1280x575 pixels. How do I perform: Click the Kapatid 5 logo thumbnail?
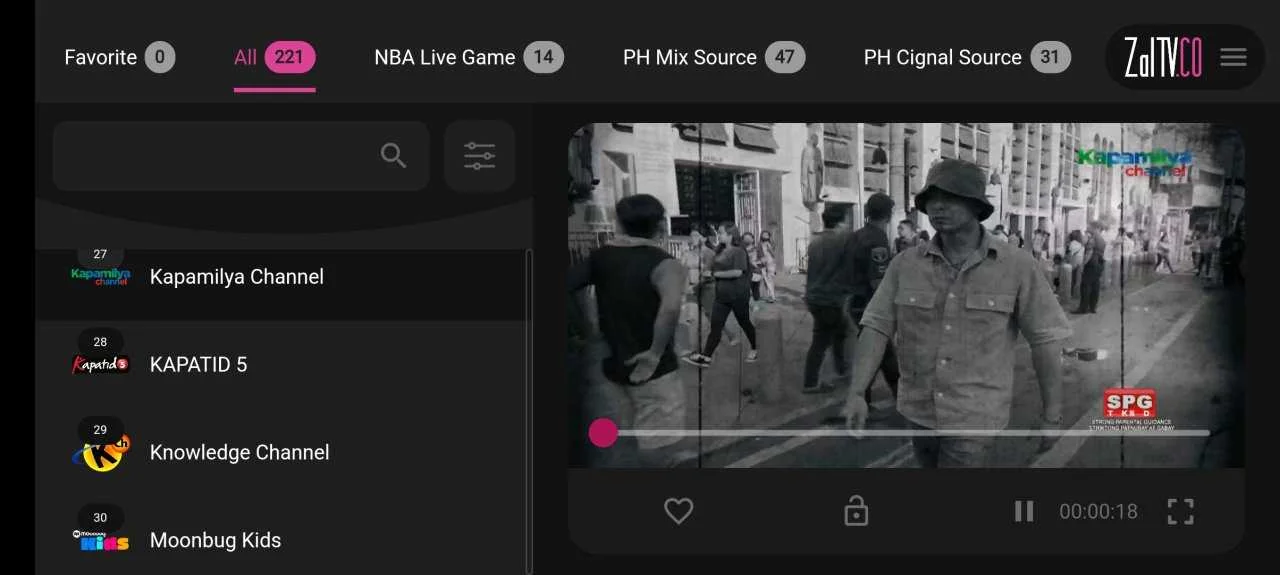tap(100, 364)
